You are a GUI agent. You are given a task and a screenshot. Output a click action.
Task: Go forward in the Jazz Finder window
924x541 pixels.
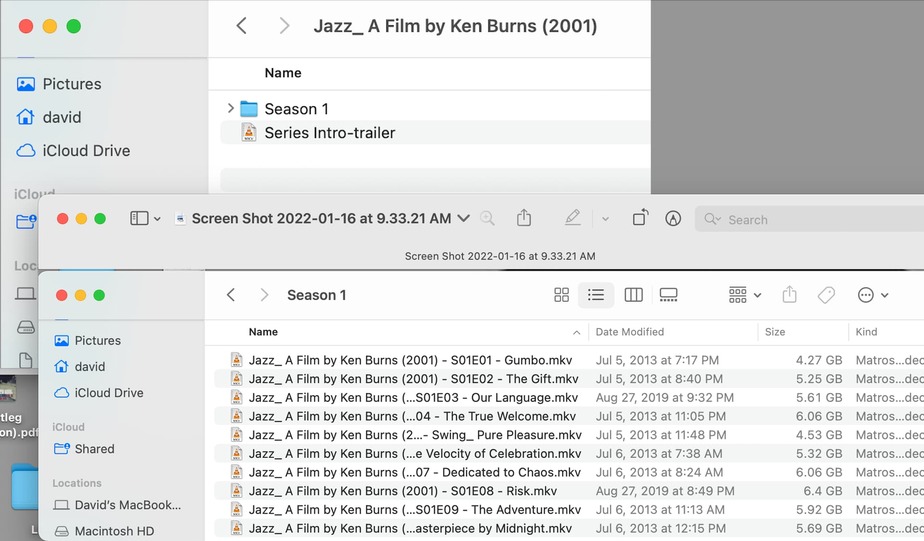point(284,25)
